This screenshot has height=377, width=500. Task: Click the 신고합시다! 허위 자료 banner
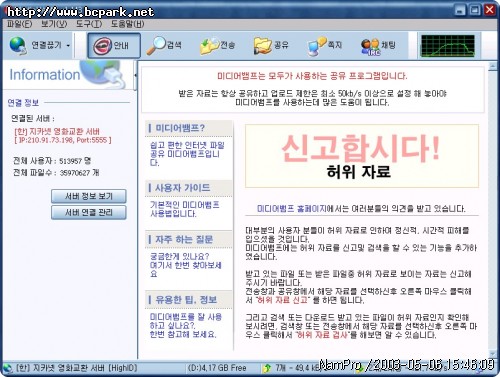362,156
